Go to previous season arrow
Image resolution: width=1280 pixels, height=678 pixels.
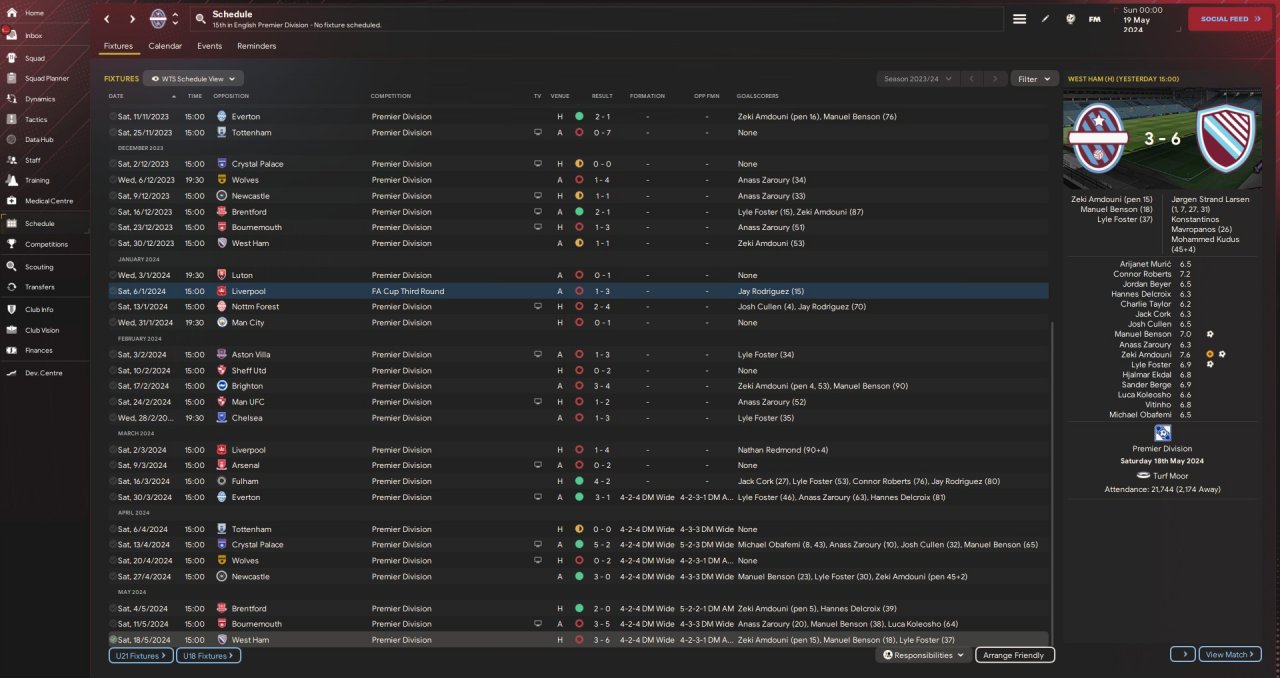(970, 78)
